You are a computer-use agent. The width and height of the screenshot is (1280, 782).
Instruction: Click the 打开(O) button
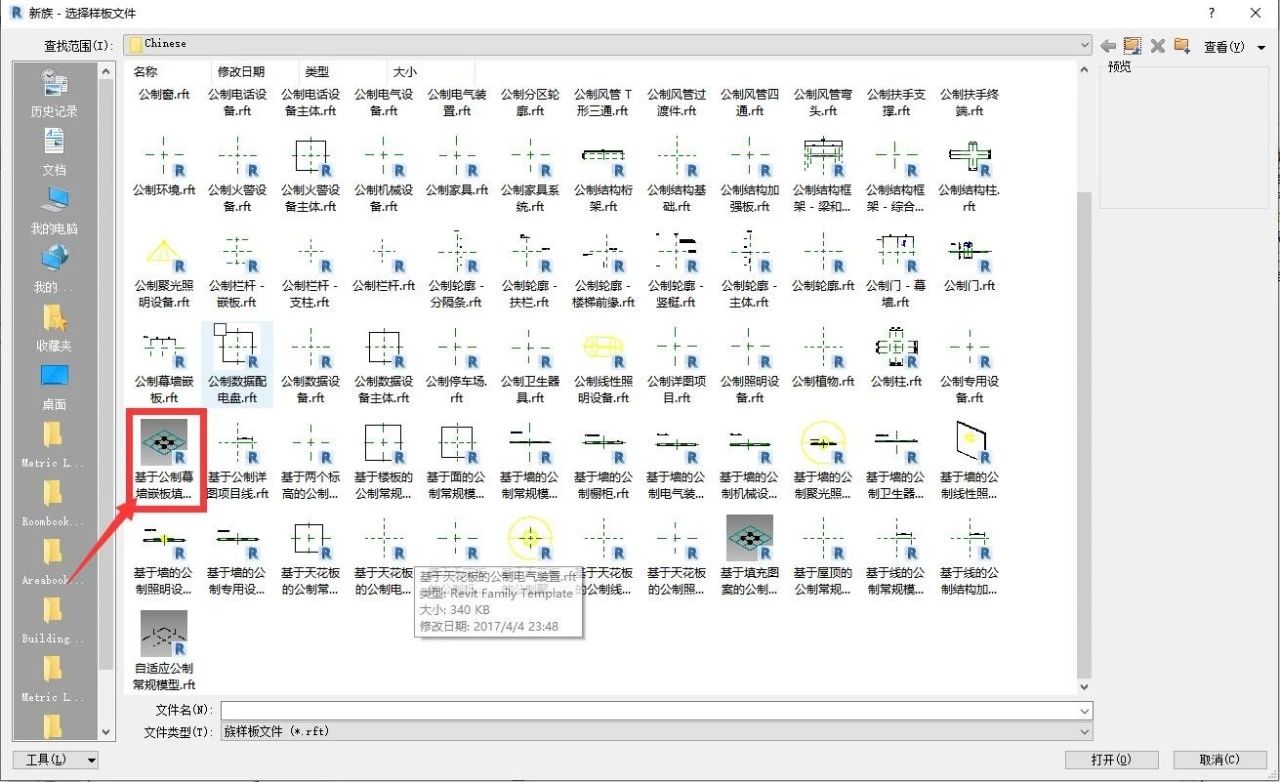click(x=1111, y=760)
